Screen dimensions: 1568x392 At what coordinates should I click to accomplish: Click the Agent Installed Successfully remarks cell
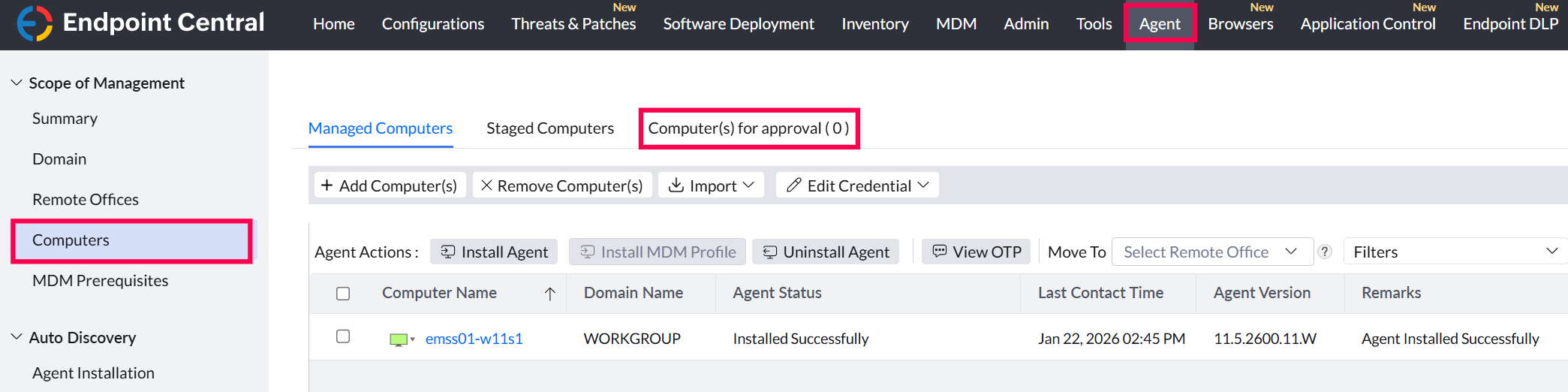pos(1450,339)
